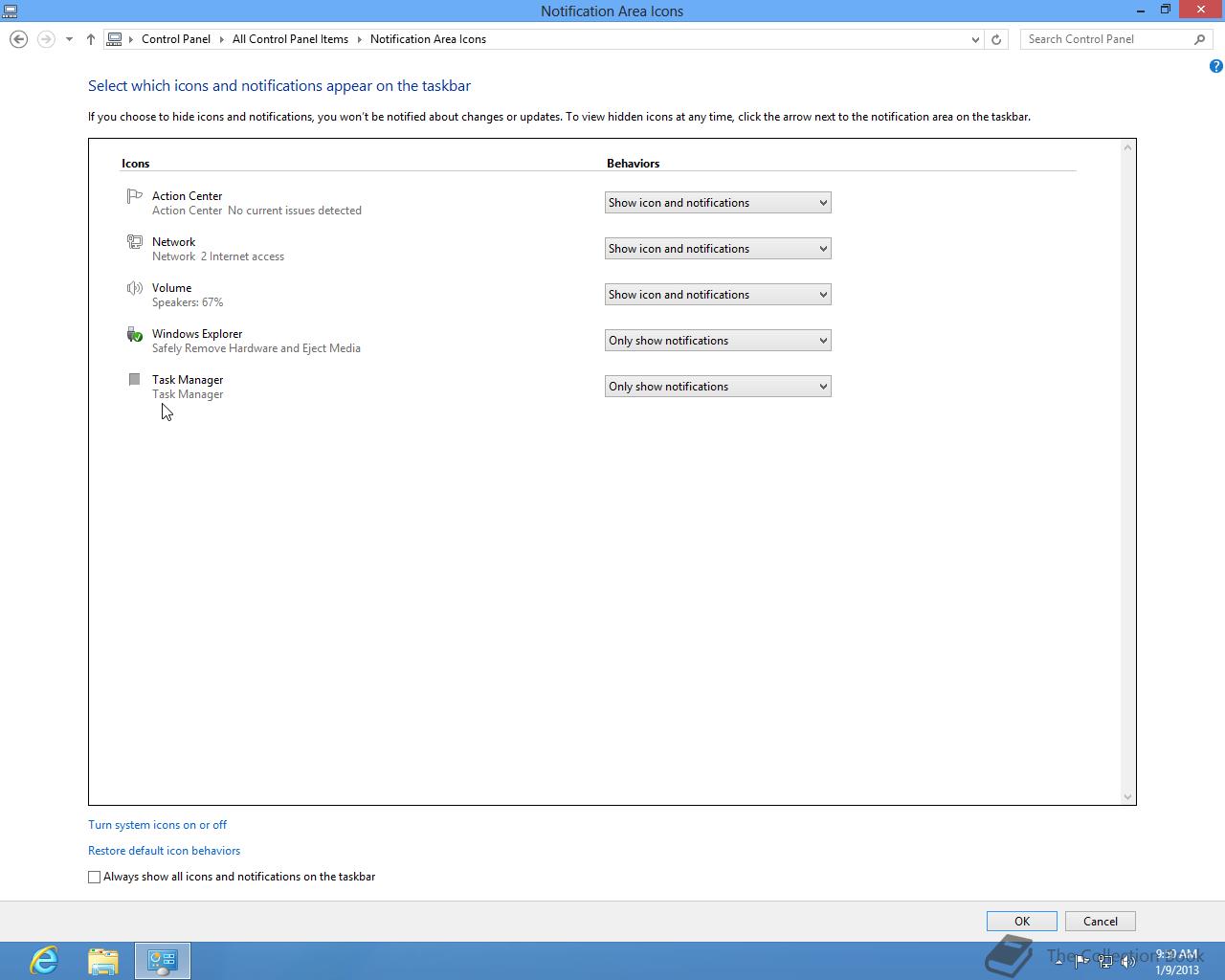
Task: Click the Forward arrow navigation button
Action: [x=45, y=39]
